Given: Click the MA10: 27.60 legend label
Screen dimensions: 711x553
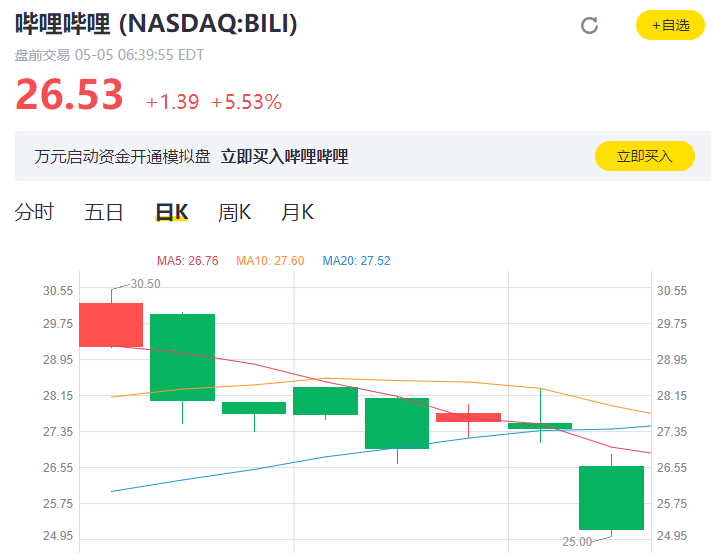Looking at the screenshot, I should coord(270,261).
